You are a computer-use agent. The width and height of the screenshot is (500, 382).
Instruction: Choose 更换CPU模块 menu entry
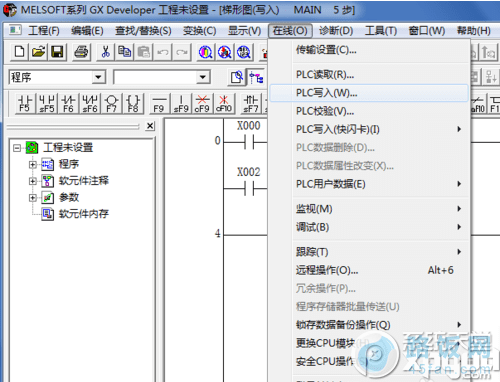(x=369, y=343)
